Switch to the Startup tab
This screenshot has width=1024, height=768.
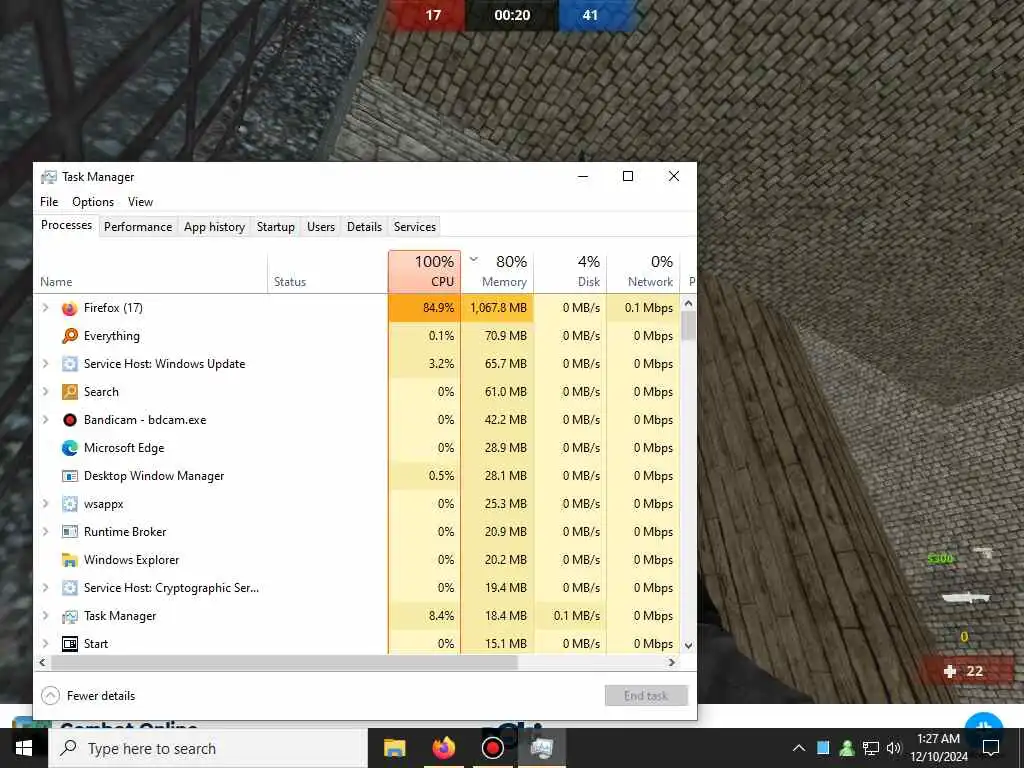[x=276, y=227]
